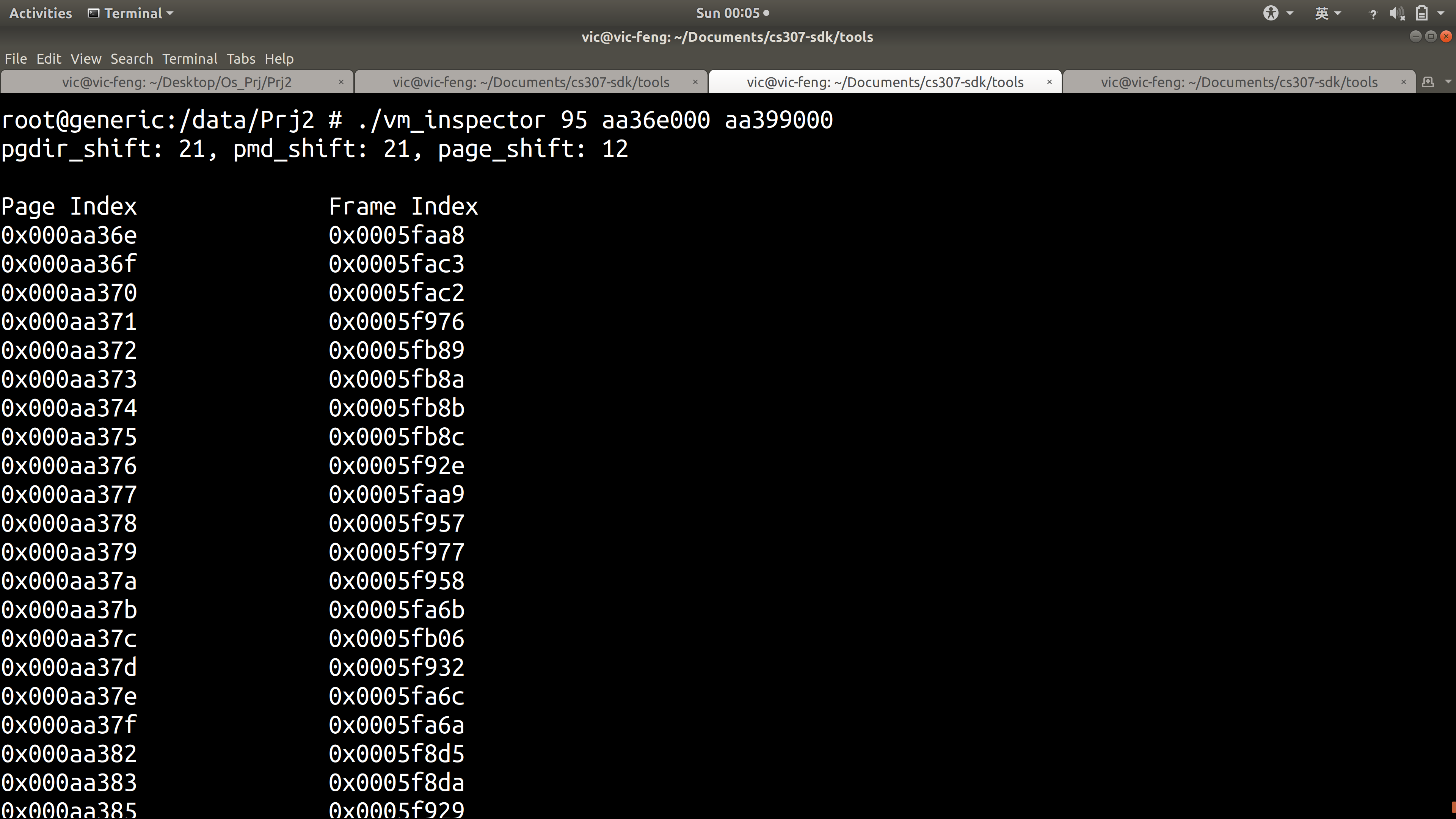Close the fourth terminal tab

pos(1403,82)
